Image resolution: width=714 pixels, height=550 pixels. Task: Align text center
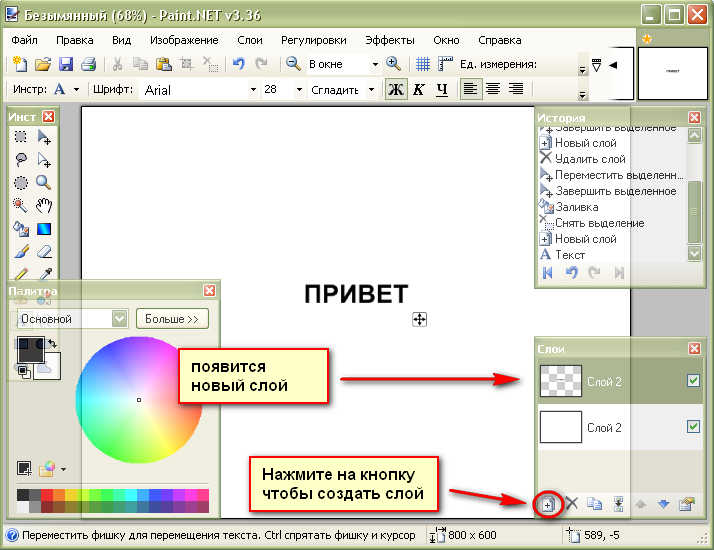click(493, 89)
